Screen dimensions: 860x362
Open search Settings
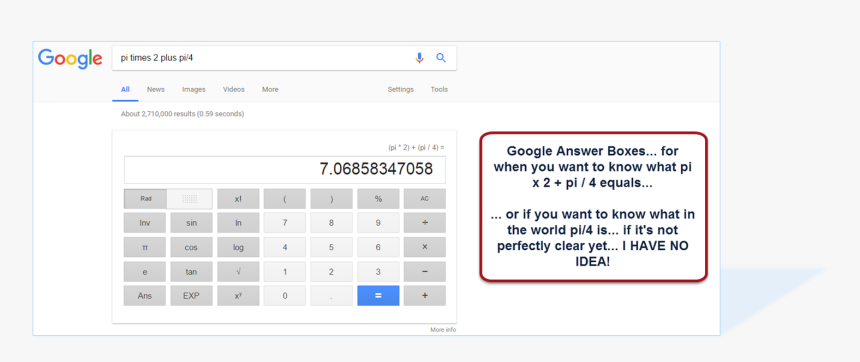point(400,89)
